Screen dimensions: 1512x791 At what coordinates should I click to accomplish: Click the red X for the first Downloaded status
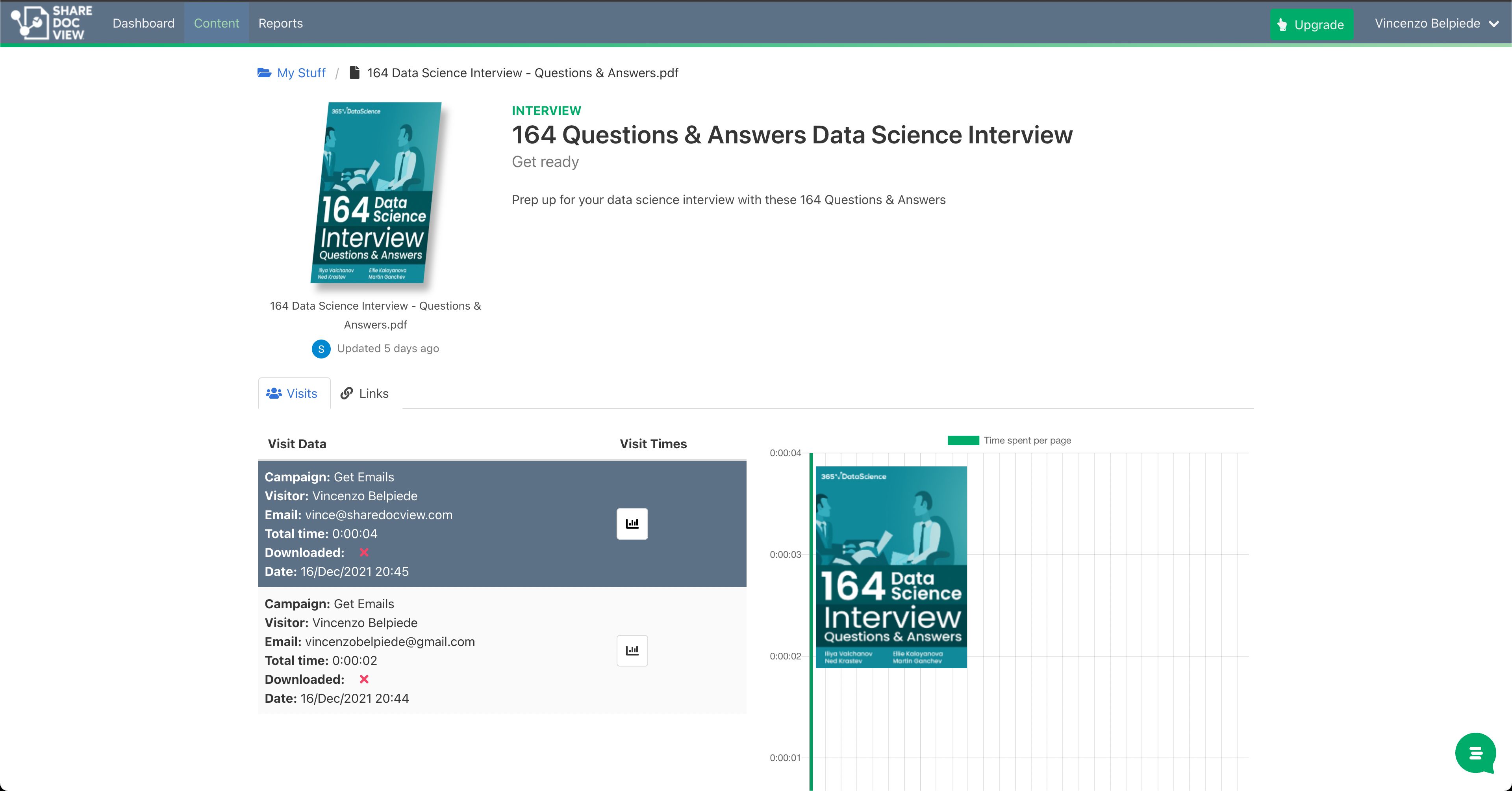tap(364, 552)
